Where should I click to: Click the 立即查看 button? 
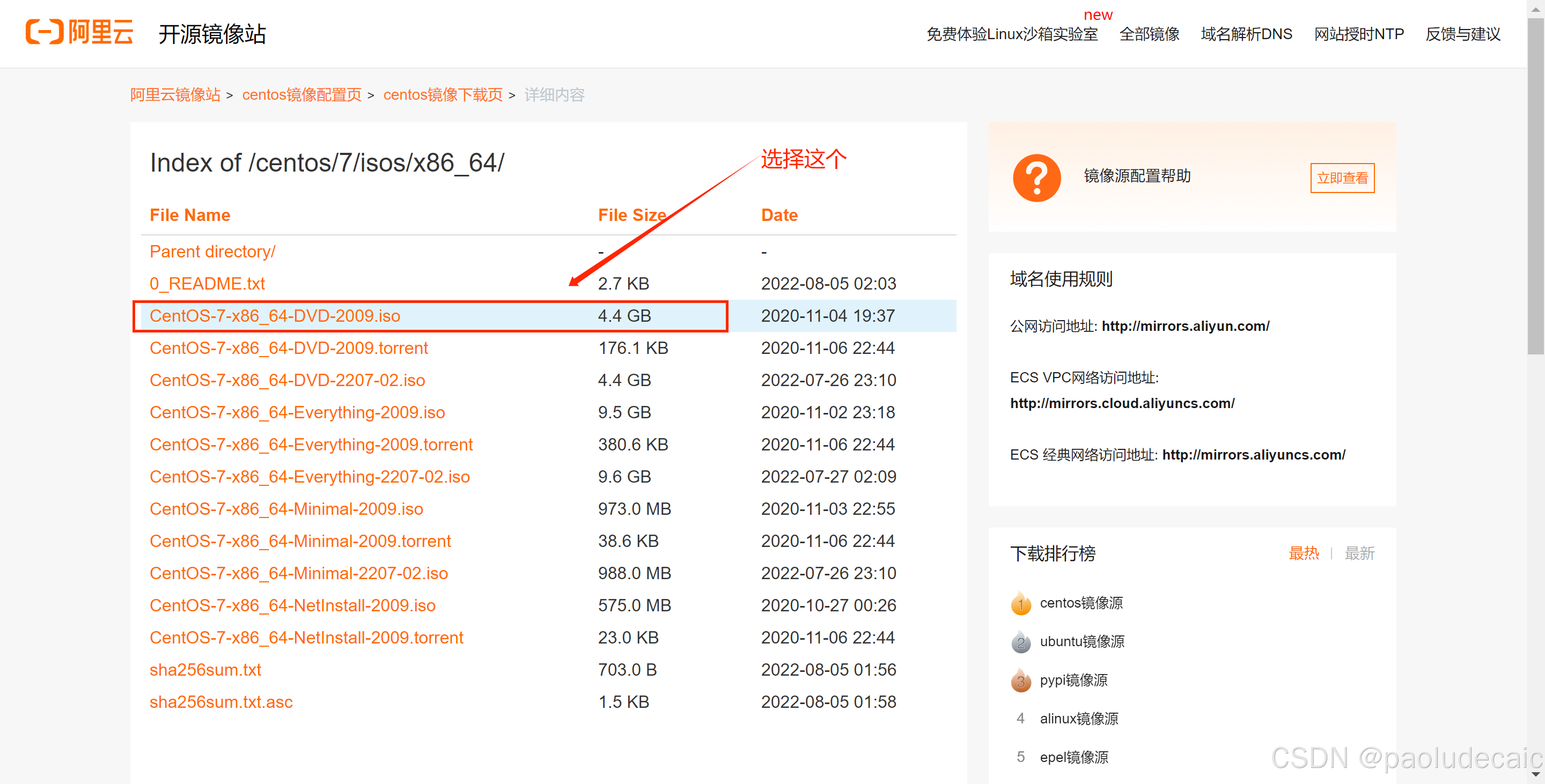(1342, 178)
